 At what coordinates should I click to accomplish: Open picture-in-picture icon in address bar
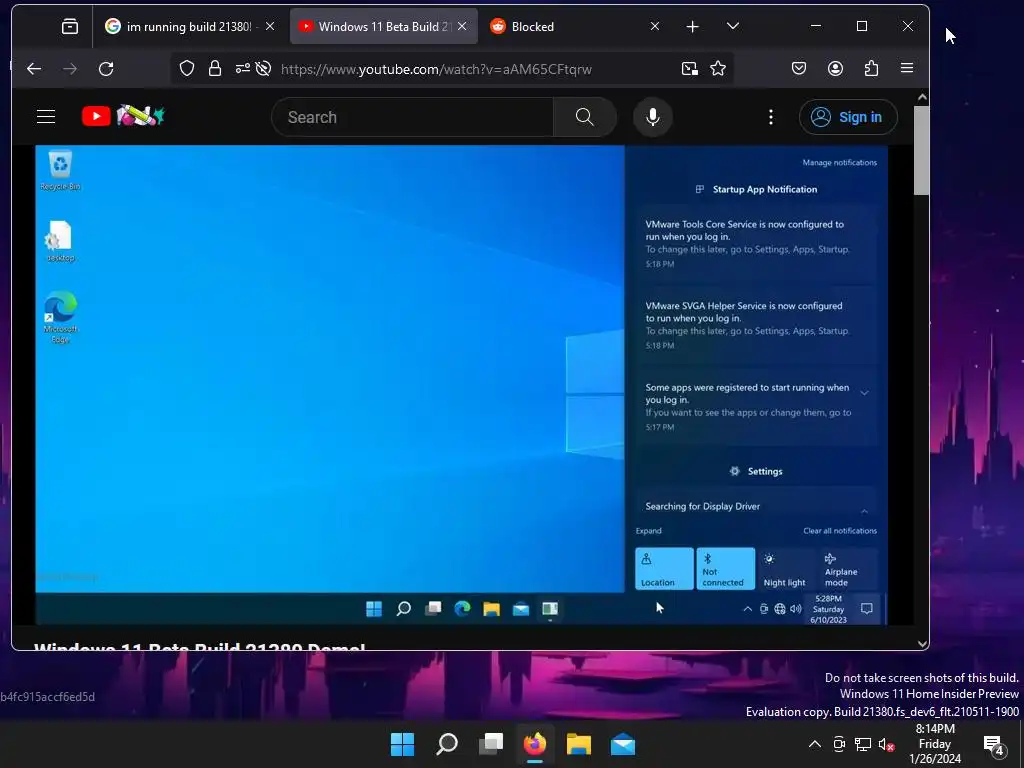689,69
